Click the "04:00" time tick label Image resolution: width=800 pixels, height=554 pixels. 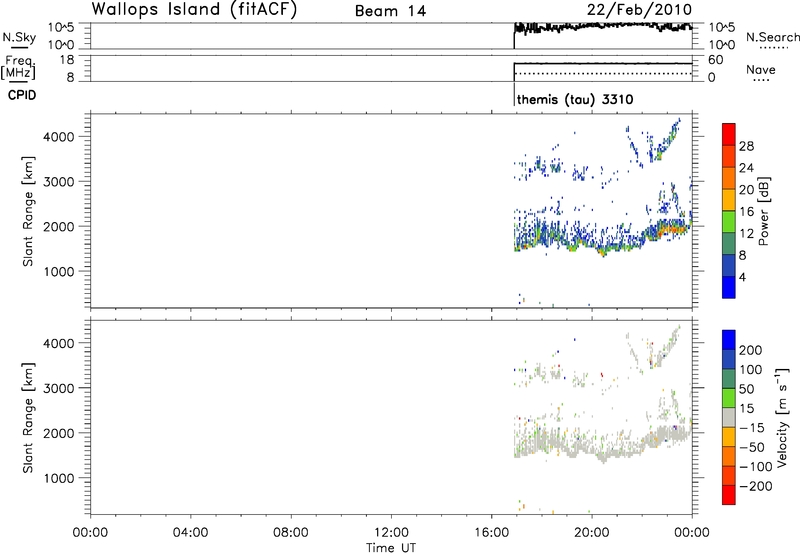[190, 533]
